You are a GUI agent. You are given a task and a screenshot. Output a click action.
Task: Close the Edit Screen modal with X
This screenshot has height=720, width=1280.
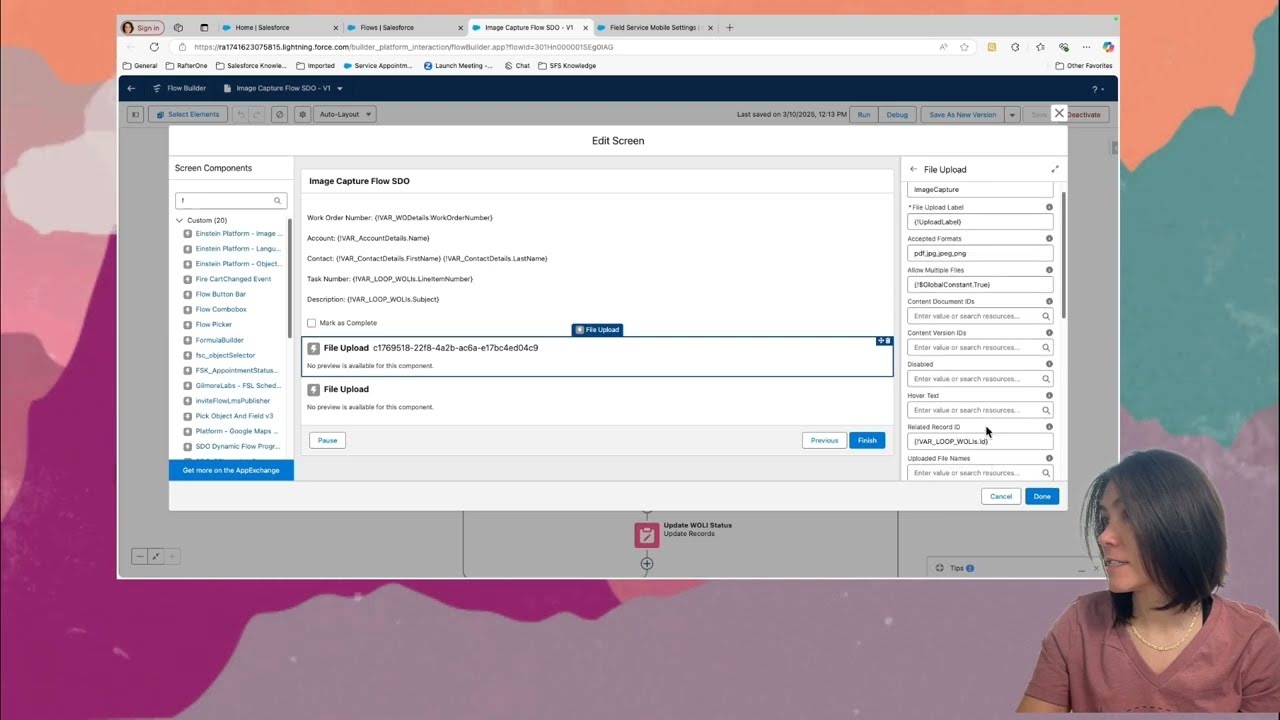coord(1059,113)
